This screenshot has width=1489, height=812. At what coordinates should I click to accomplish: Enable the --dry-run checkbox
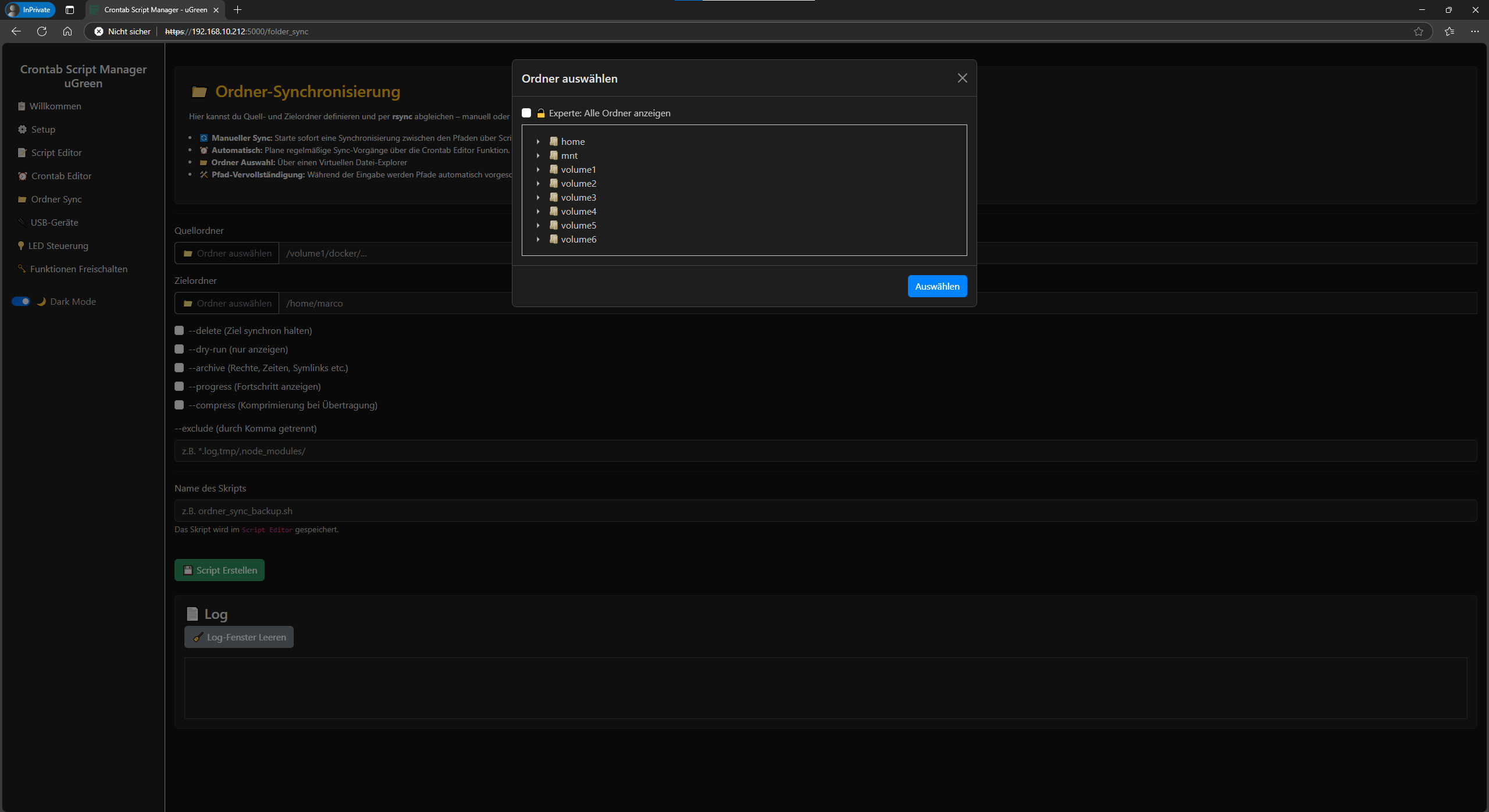point(179,349)
